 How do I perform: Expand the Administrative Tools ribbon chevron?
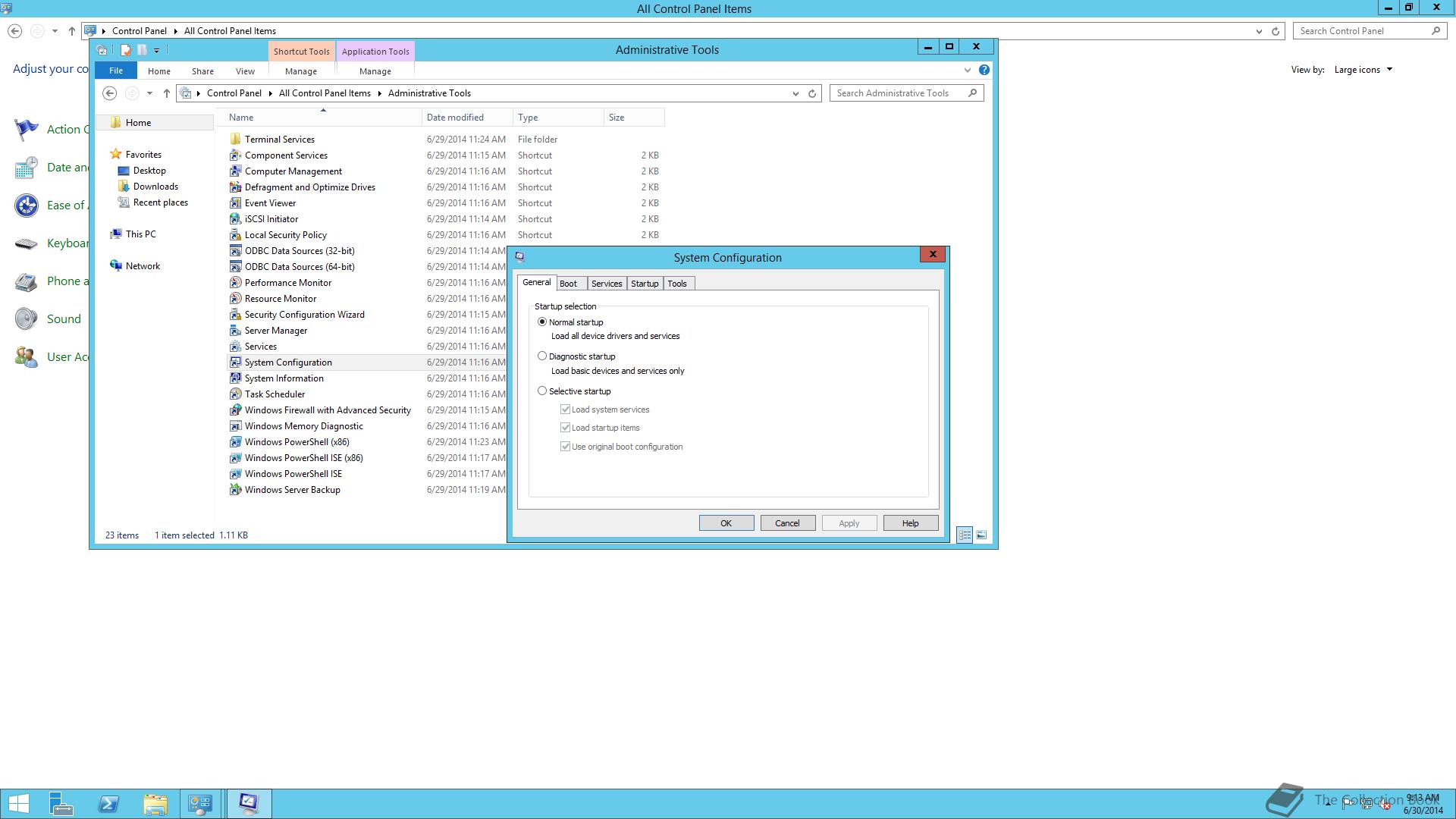pyautogui.click(x=967, y=70)
